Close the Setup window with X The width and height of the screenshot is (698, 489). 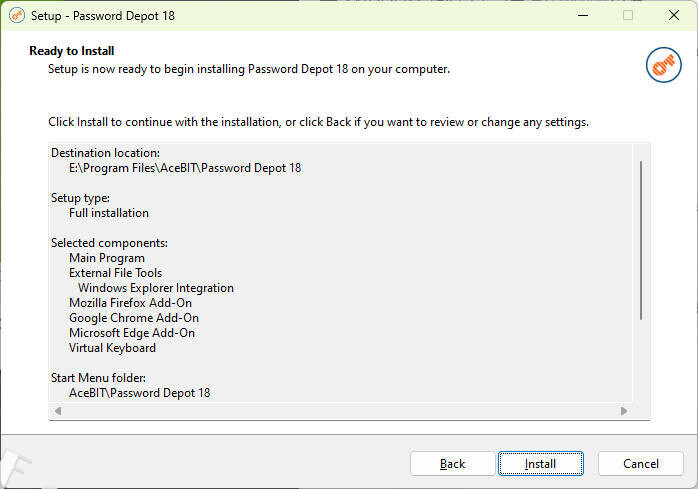coord(673,16)
